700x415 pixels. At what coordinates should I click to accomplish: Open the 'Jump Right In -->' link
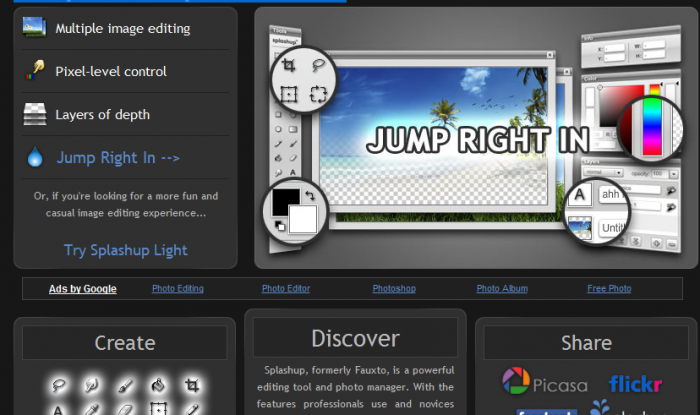118,158
